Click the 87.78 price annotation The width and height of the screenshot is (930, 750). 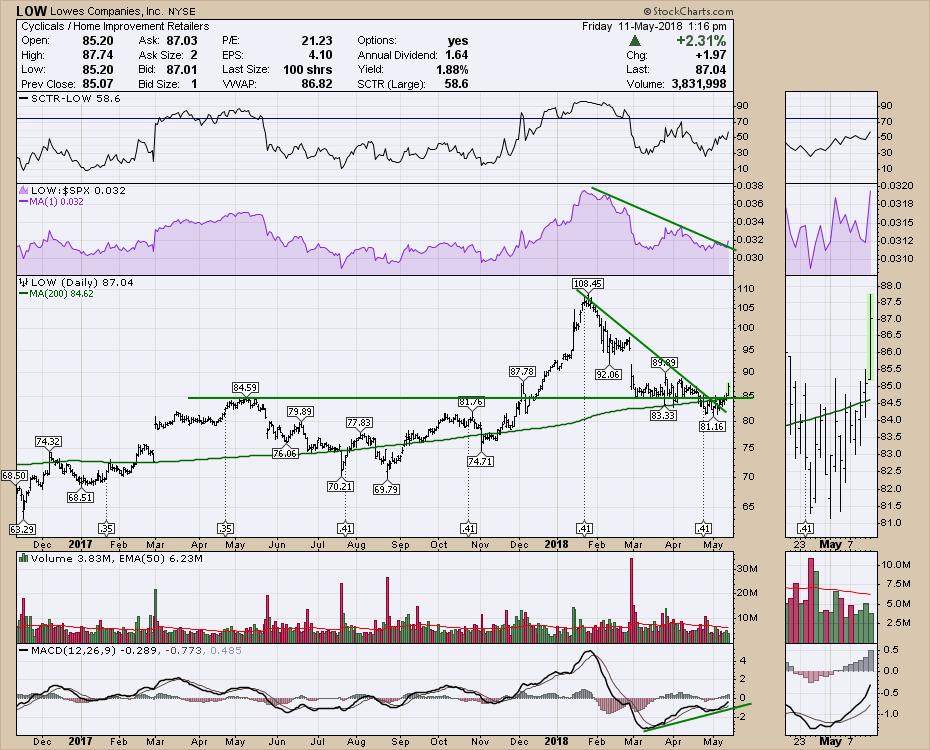[x=522, y=372]
